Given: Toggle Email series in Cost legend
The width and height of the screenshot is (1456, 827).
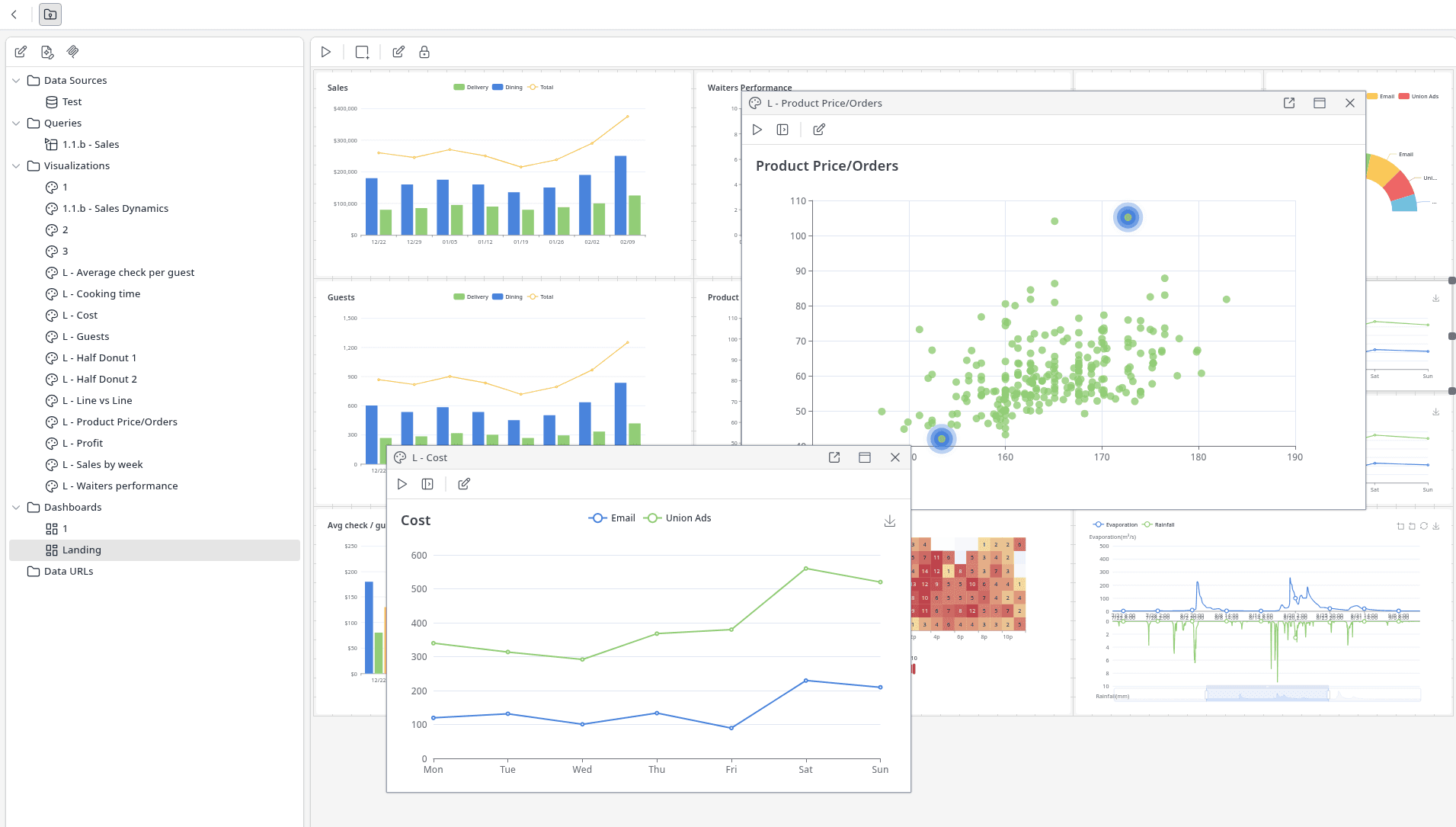Looking at the screenshot, I should click(612, 518).
